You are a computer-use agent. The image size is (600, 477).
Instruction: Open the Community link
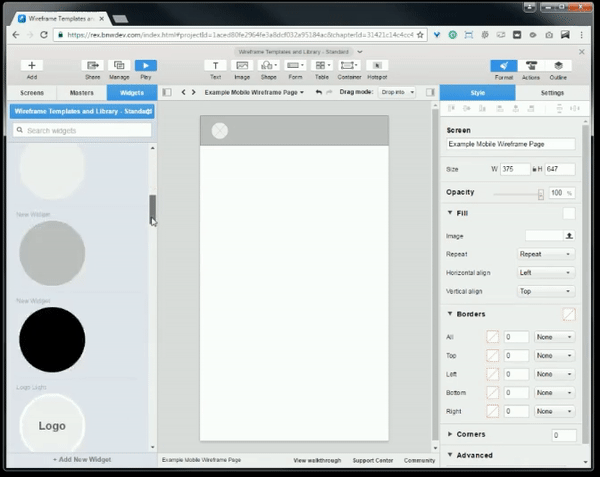pyautogui.click(x=419, y=460)
